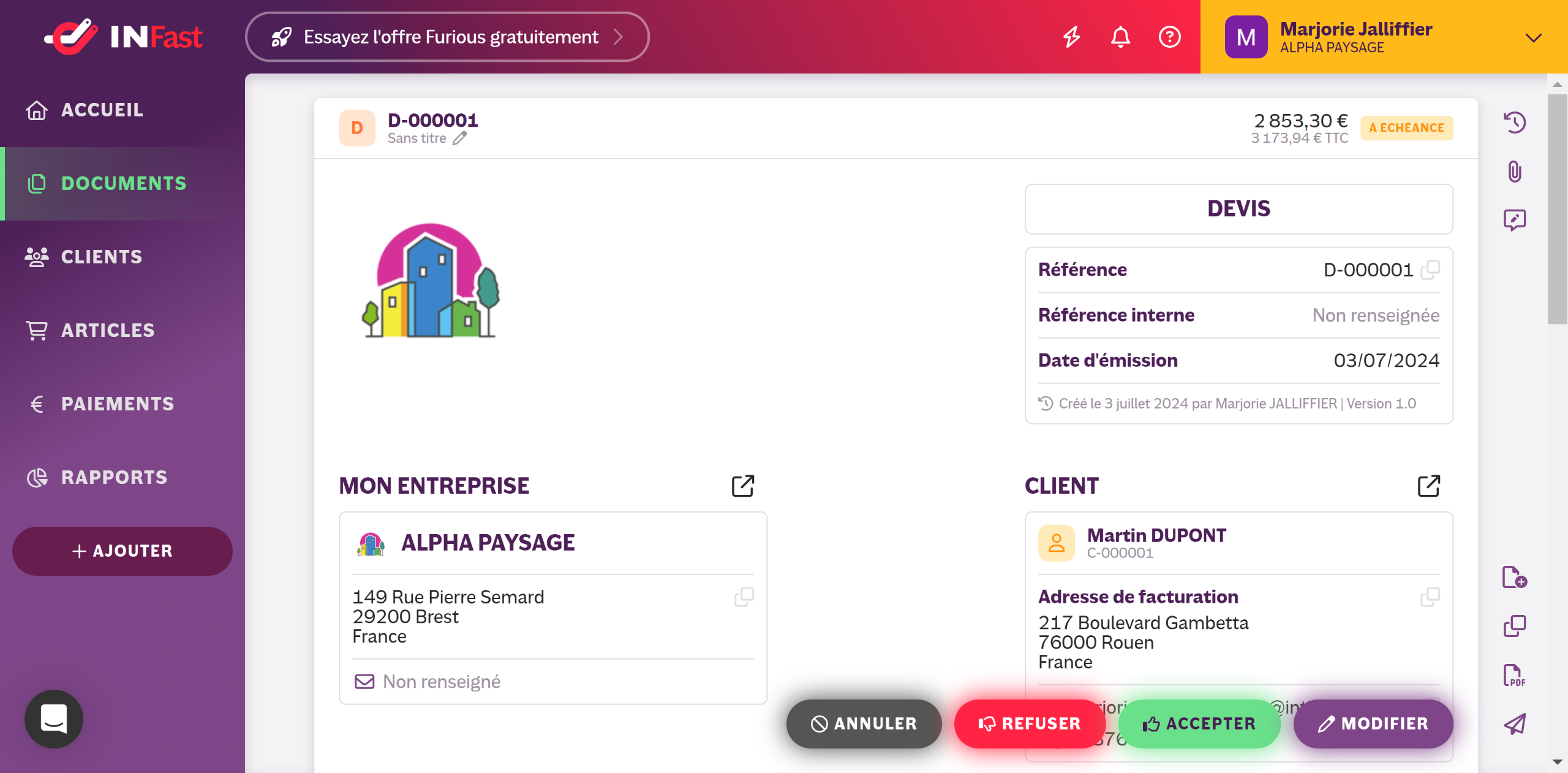Screen dimensions: 1568x773
Task: Open the document history icon
Action: click(1514, 123)
